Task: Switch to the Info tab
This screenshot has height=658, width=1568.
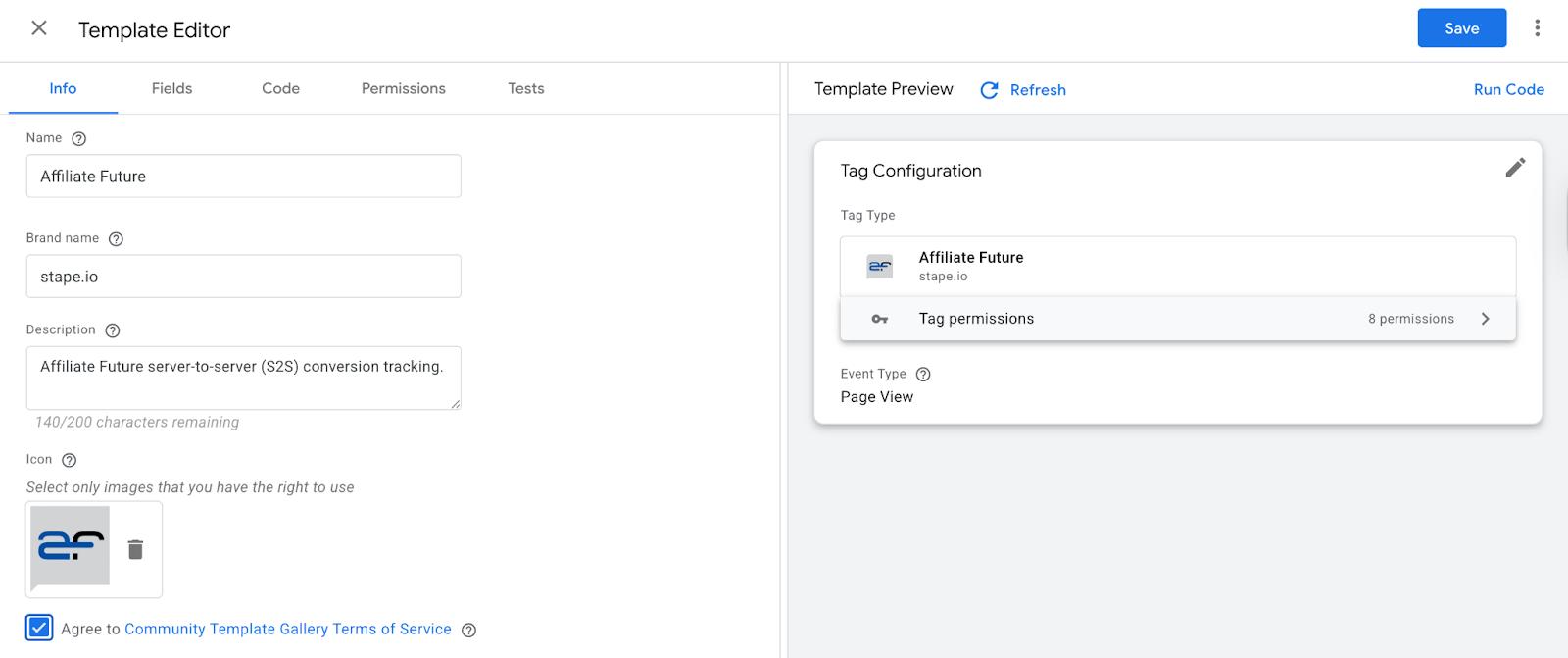Action: coord(63,88)
